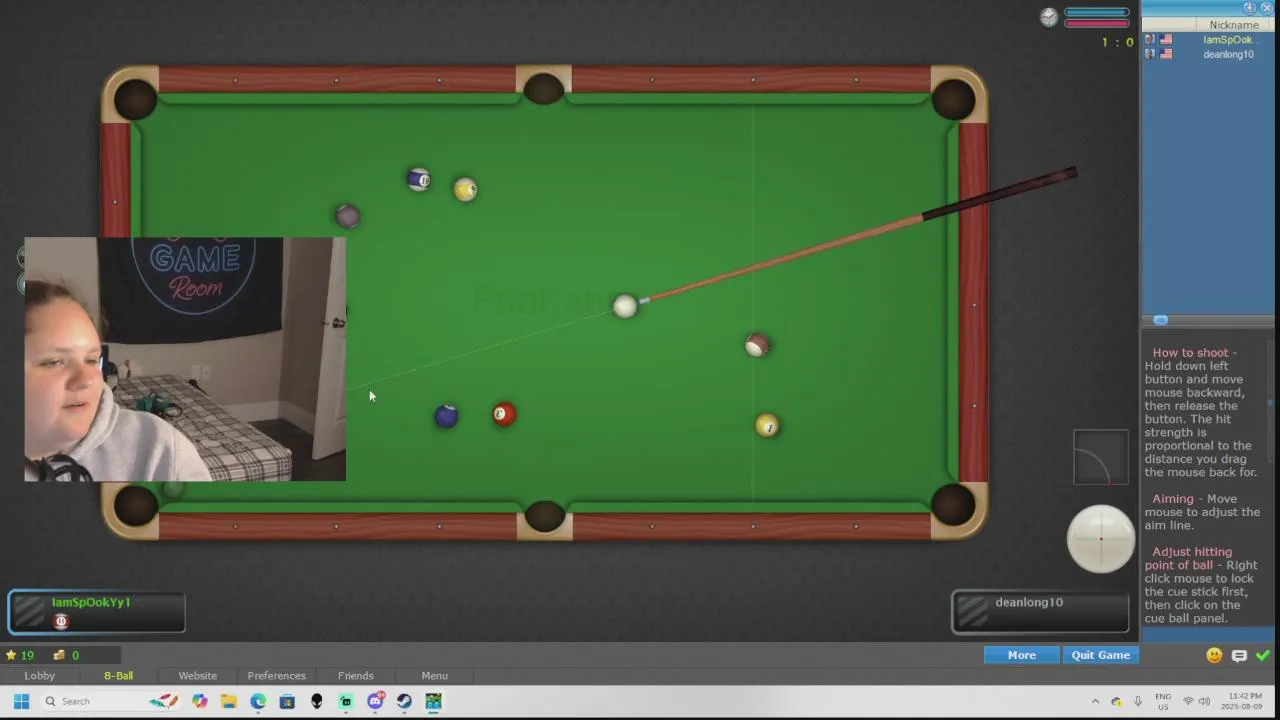Open the Friends tab
1280x720 pixels.
(356, 676)
